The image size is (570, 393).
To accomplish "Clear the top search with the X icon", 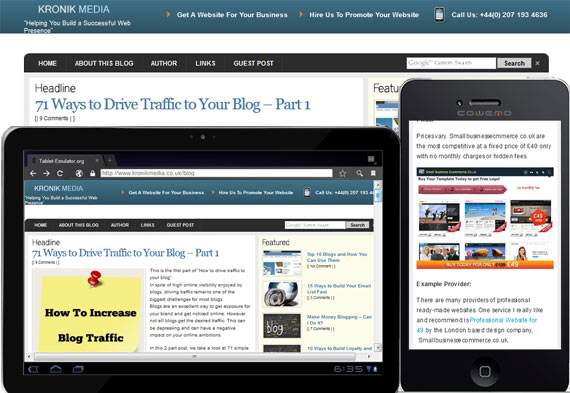I will pyautogui.click(x=537, y=63).
